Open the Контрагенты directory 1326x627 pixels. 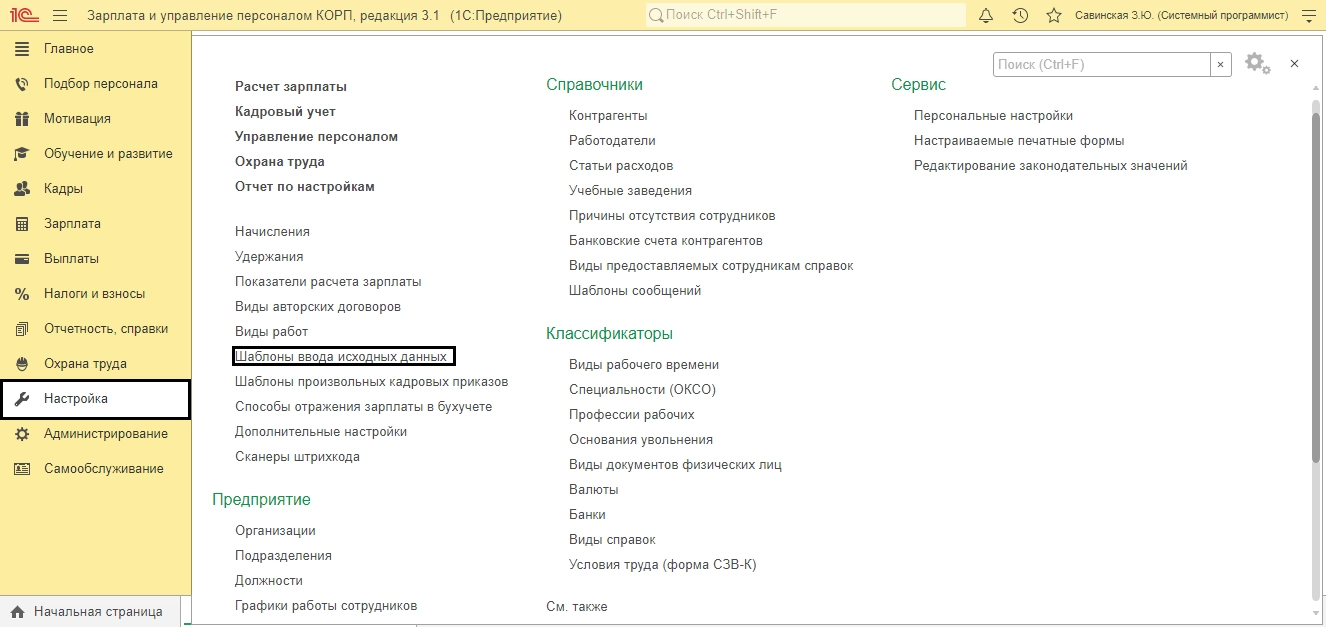(x=608, y=116)
